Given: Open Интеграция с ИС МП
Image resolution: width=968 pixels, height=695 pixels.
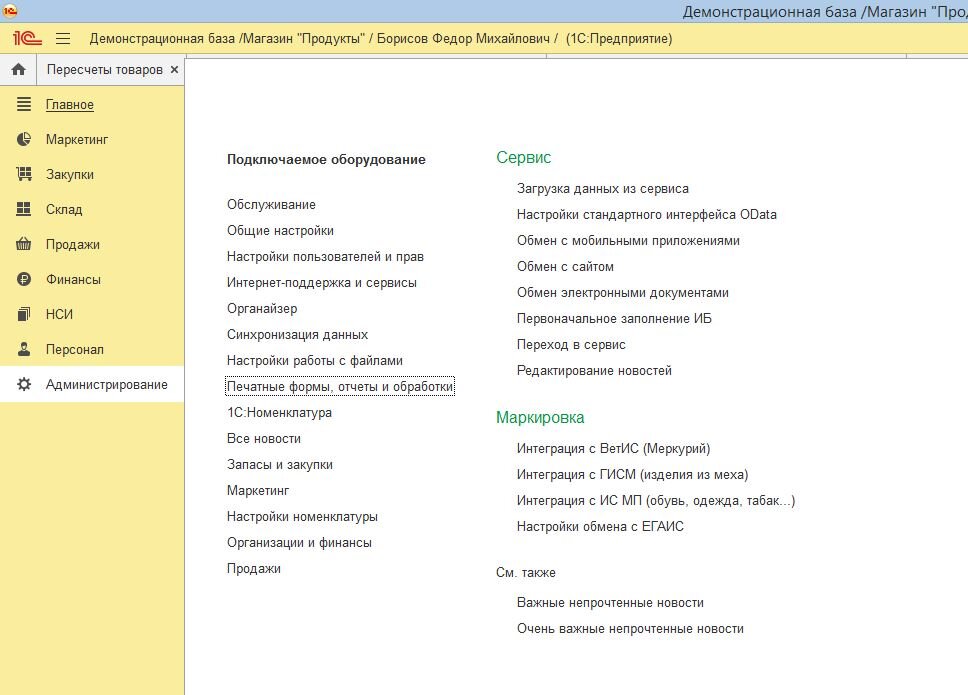Looking at the screenshot, I should coord(656,501).
